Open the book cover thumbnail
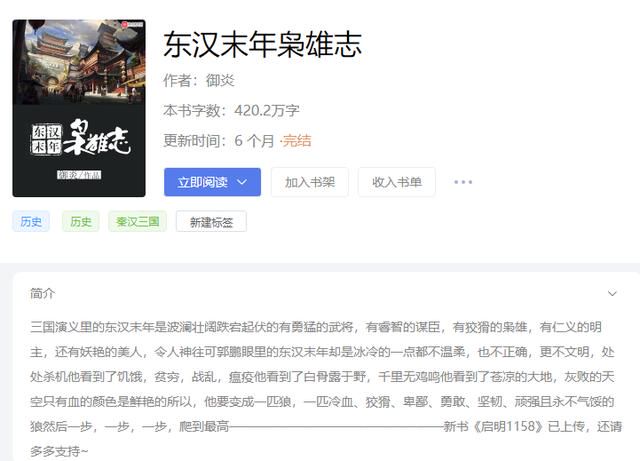The height and width of the screenshot is (461, 640). tap(79, 108)
